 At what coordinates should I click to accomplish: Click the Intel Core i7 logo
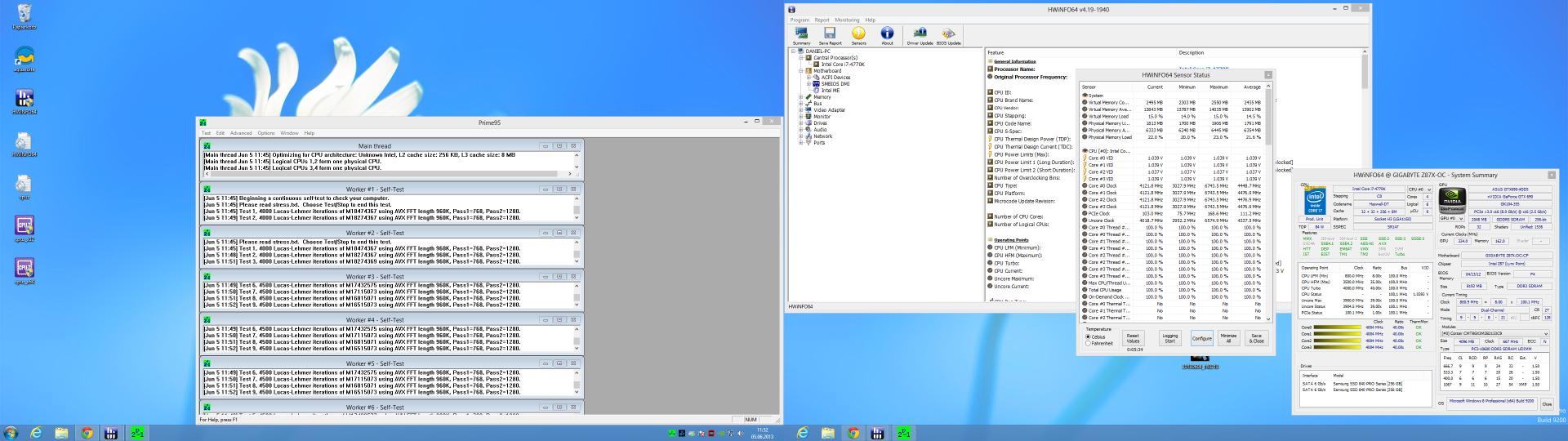1314,199
